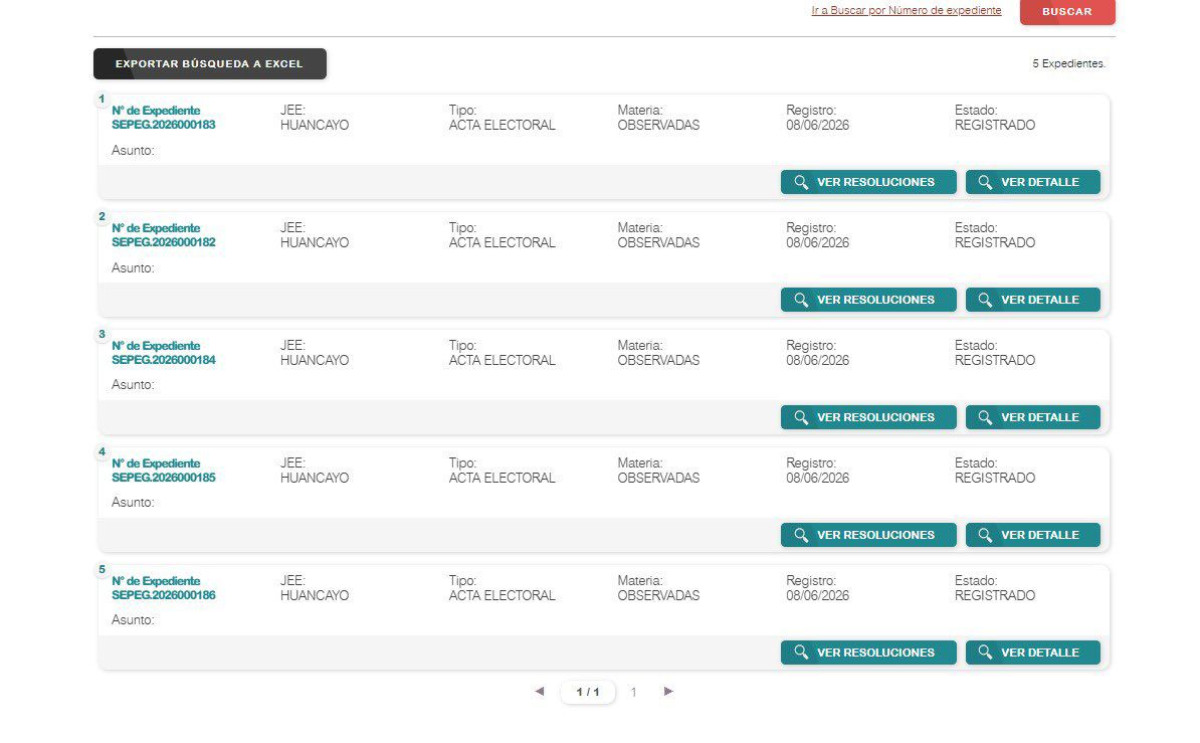View resolutions for expediente SEPEG.2026000182
This screenshot has height=743, width=1200.
coord(868,299)
